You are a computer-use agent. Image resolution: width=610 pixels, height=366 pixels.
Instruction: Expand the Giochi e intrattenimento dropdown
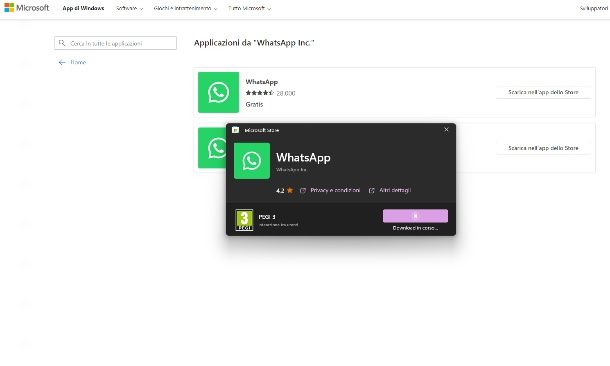pos(185,8)
